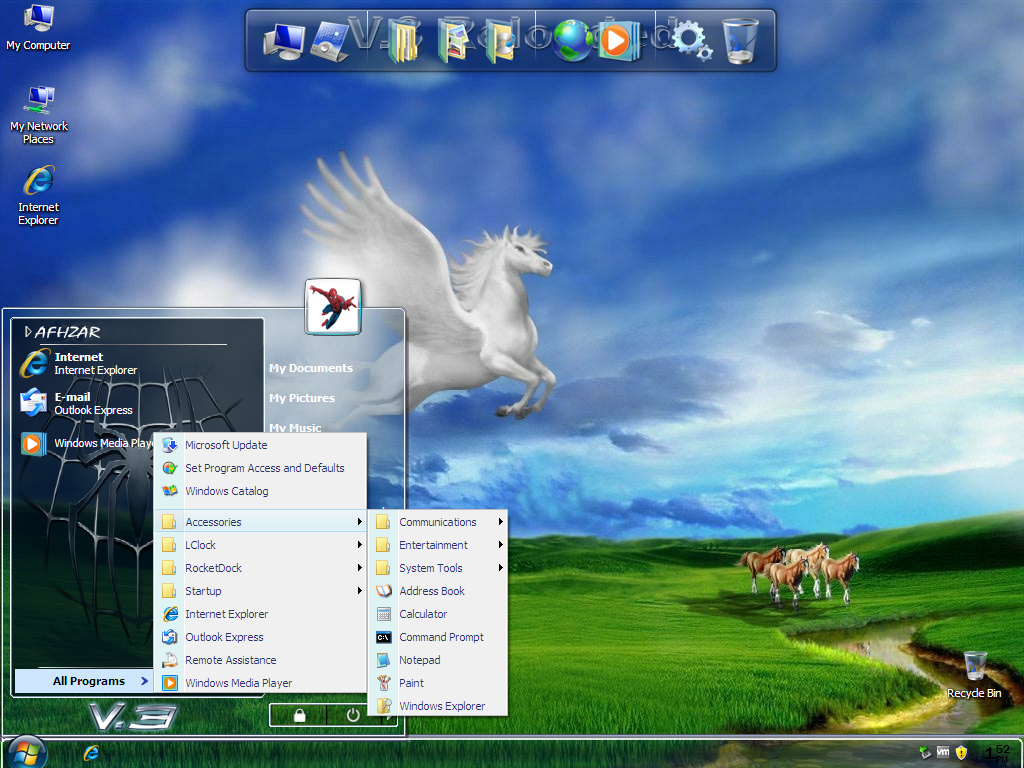Screen dimensions: 1024x768
Task: Open My Pictures in Start menu
Action: pyautogui.click(x=302, y=398)
